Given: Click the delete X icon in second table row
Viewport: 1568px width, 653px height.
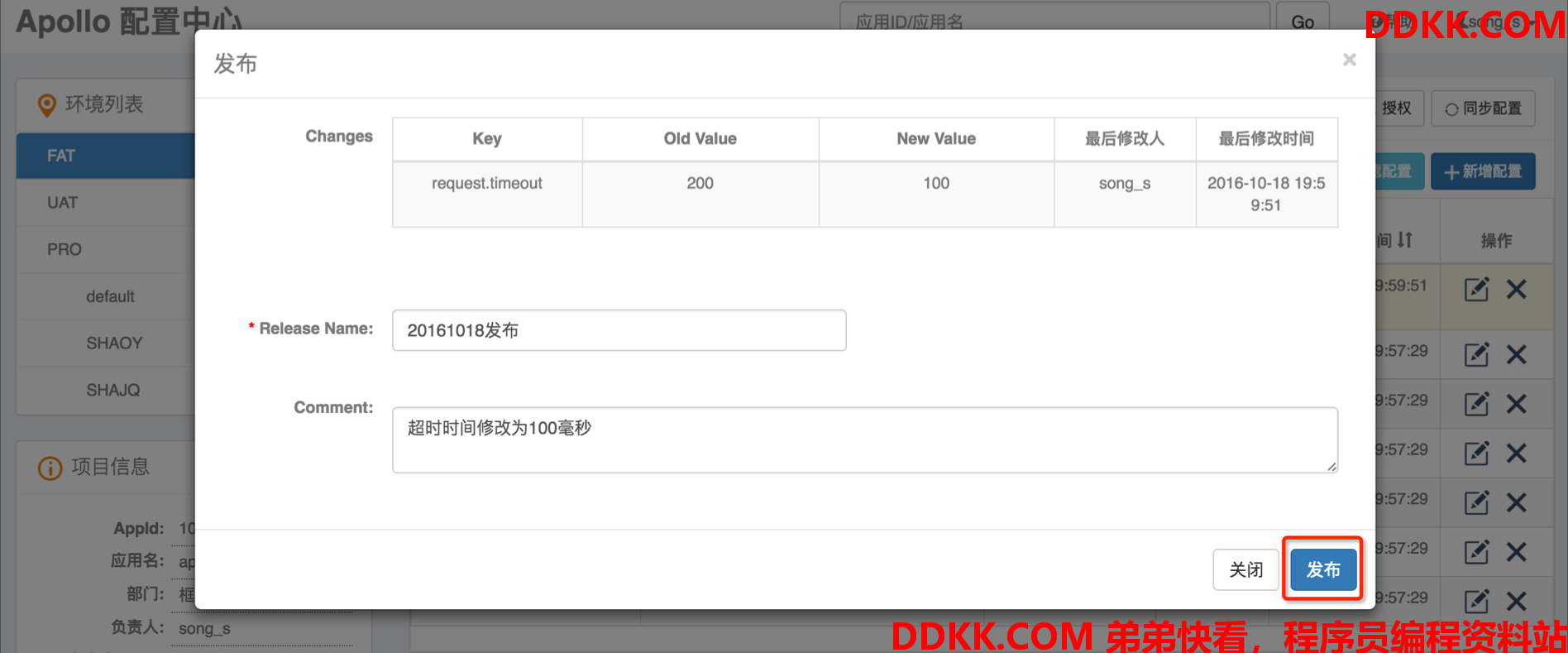Looking at the screenshot, I should pyautogui.click(x=1516, y=354).
